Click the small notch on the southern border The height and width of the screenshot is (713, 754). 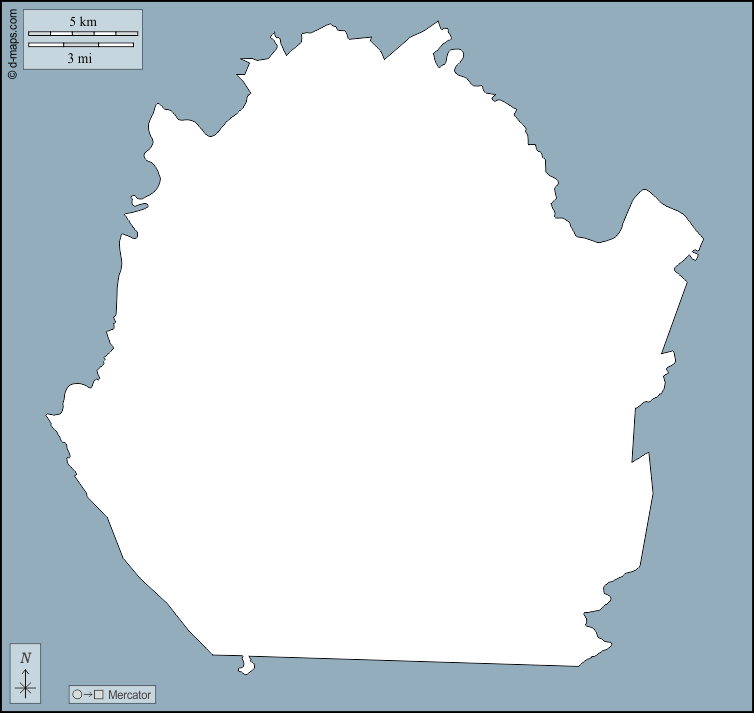point(245,665)
